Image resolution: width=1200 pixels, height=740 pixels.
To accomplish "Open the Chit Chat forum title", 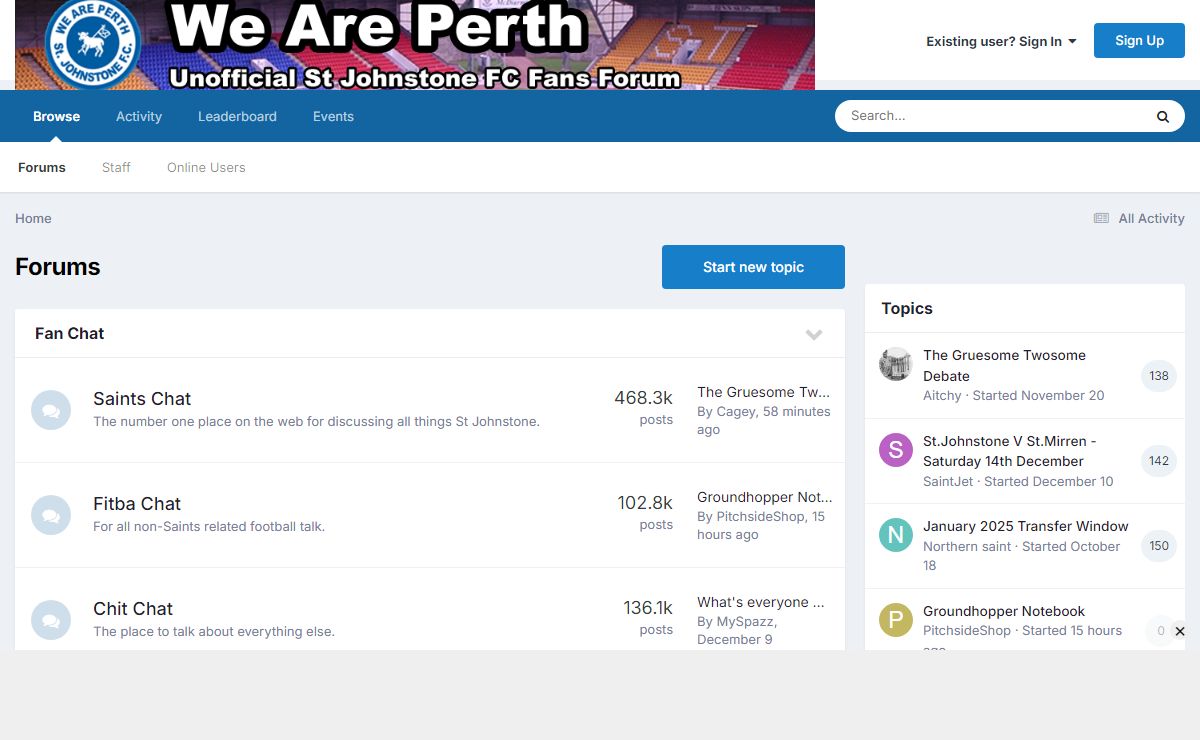I will [133, 608].
